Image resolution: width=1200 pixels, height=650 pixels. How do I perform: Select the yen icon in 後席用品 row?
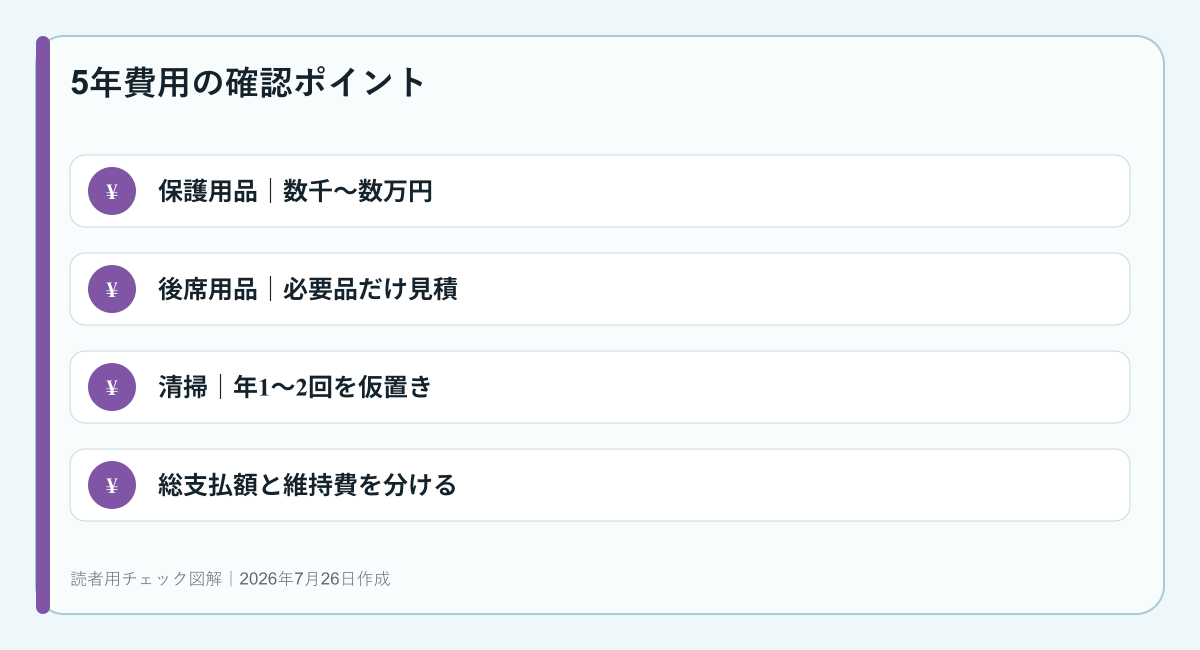tap(112, 289)
